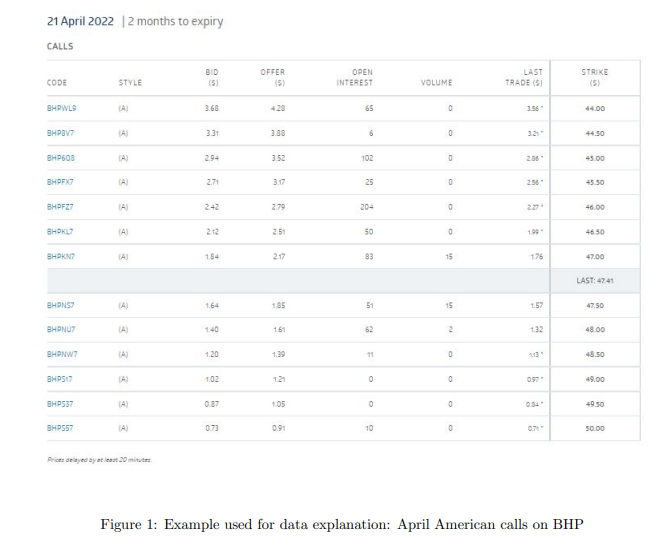662x548 pixels.
Task: Click the STRIKE ($) column header
Action: (x=595, y=78)
